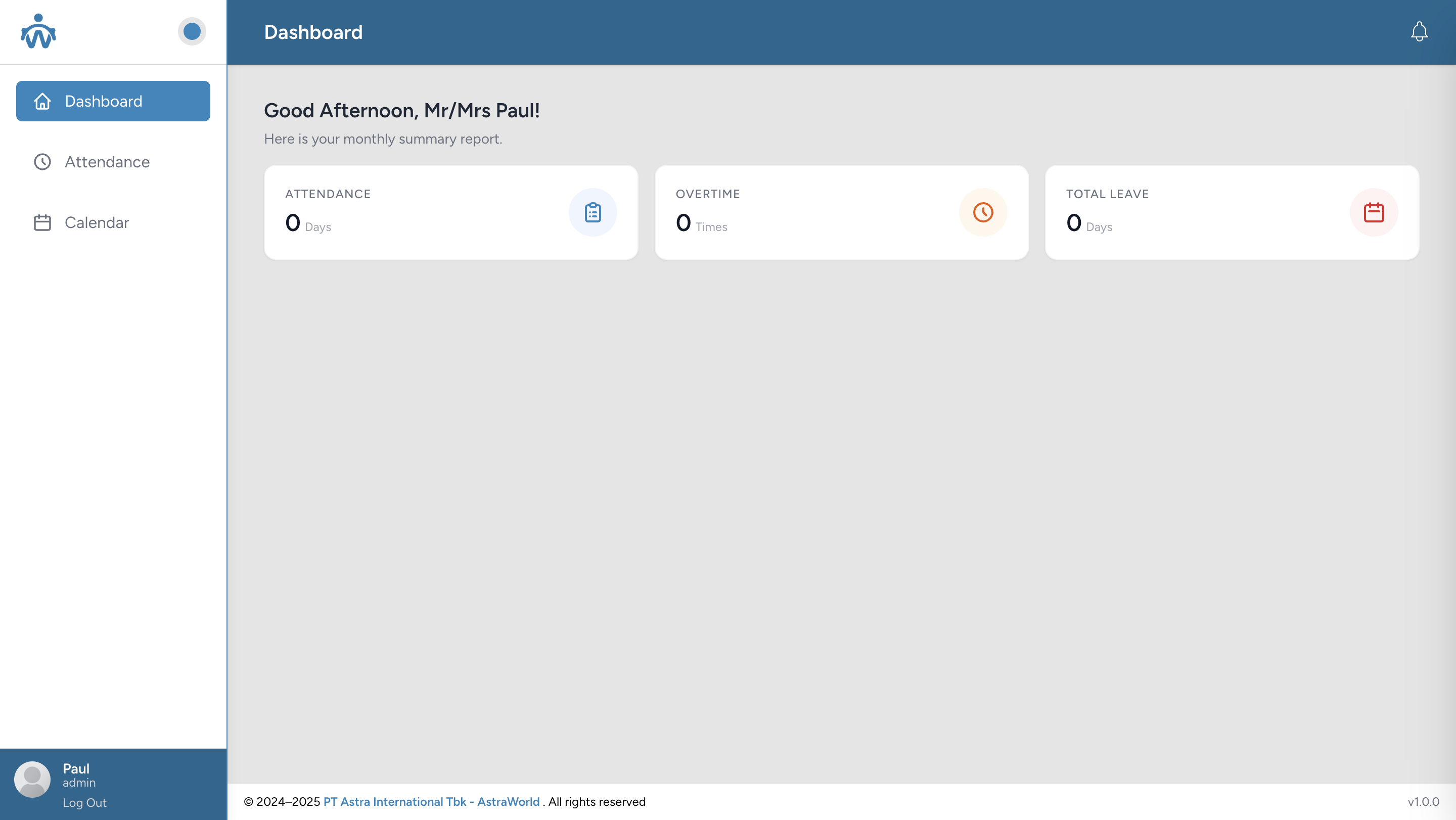Open the Dashboard menu item
Screen dimensions: 1456x820
click(x=113, y=101)
